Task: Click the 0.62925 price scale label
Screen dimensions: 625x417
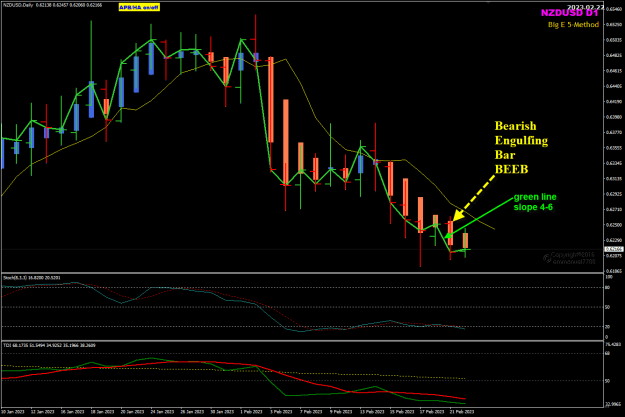Action: (x=614, y=194)
